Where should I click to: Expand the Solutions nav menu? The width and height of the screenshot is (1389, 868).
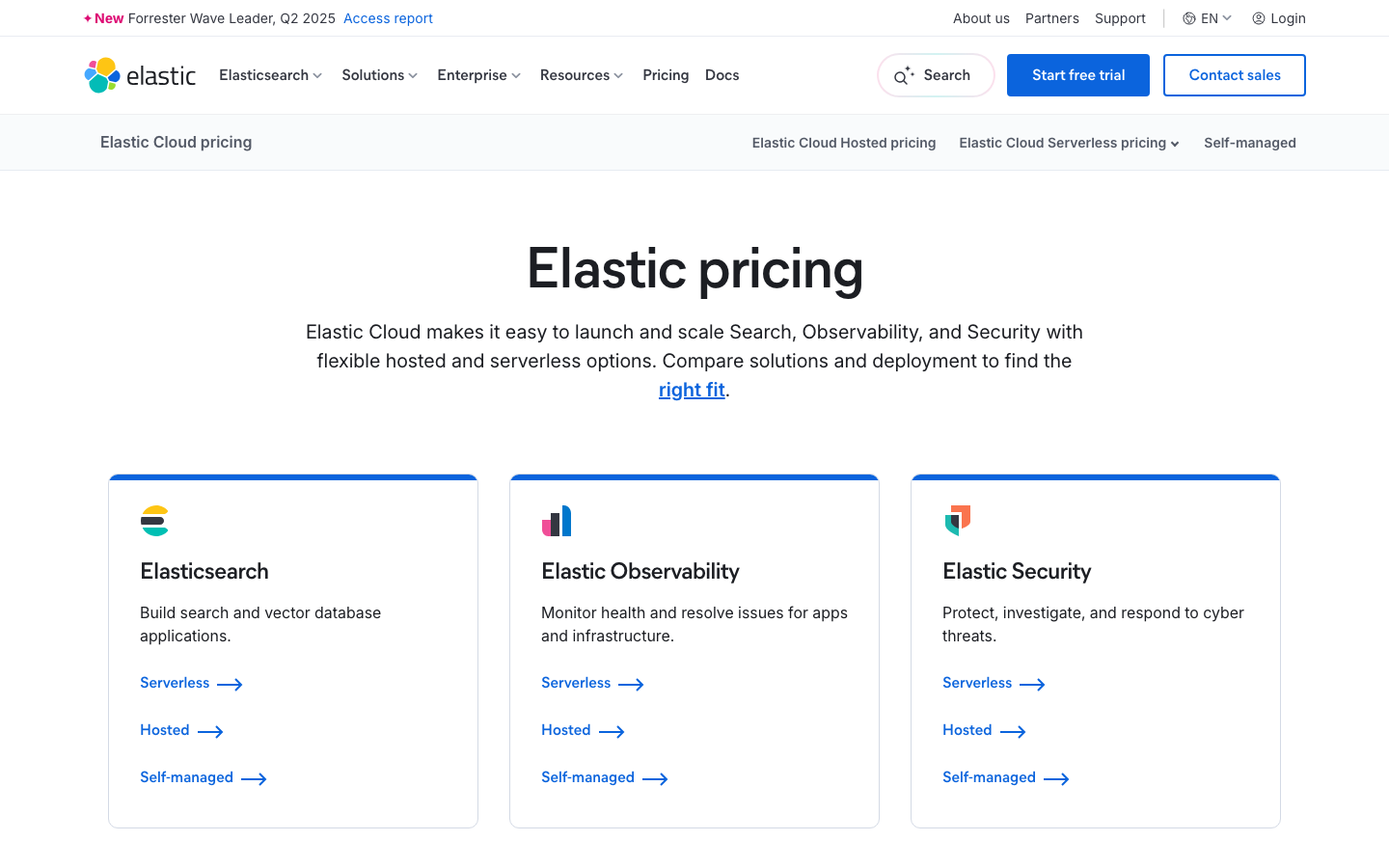tap(379, 75)
